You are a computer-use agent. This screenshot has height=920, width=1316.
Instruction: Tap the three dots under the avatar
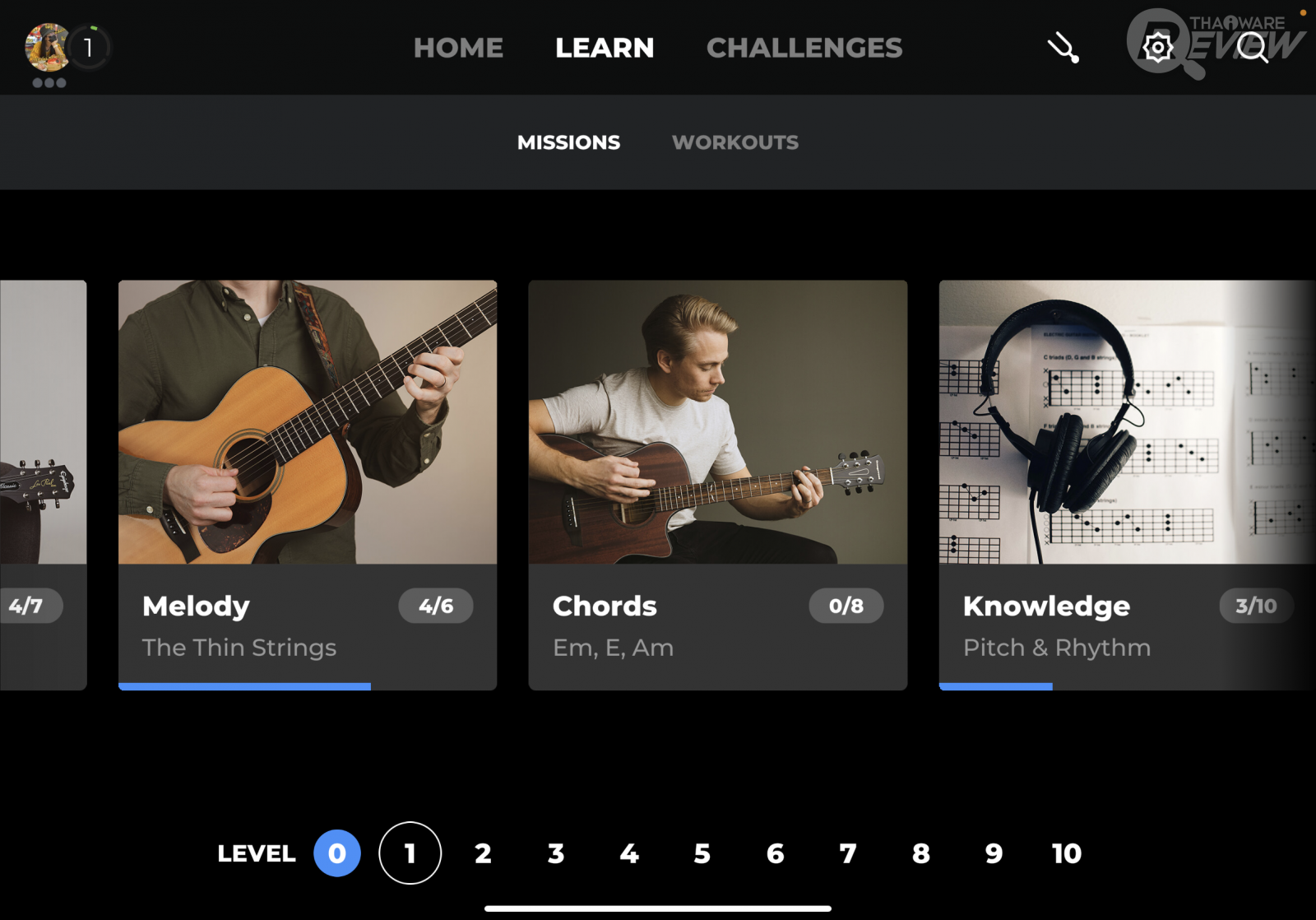(49, 83)
